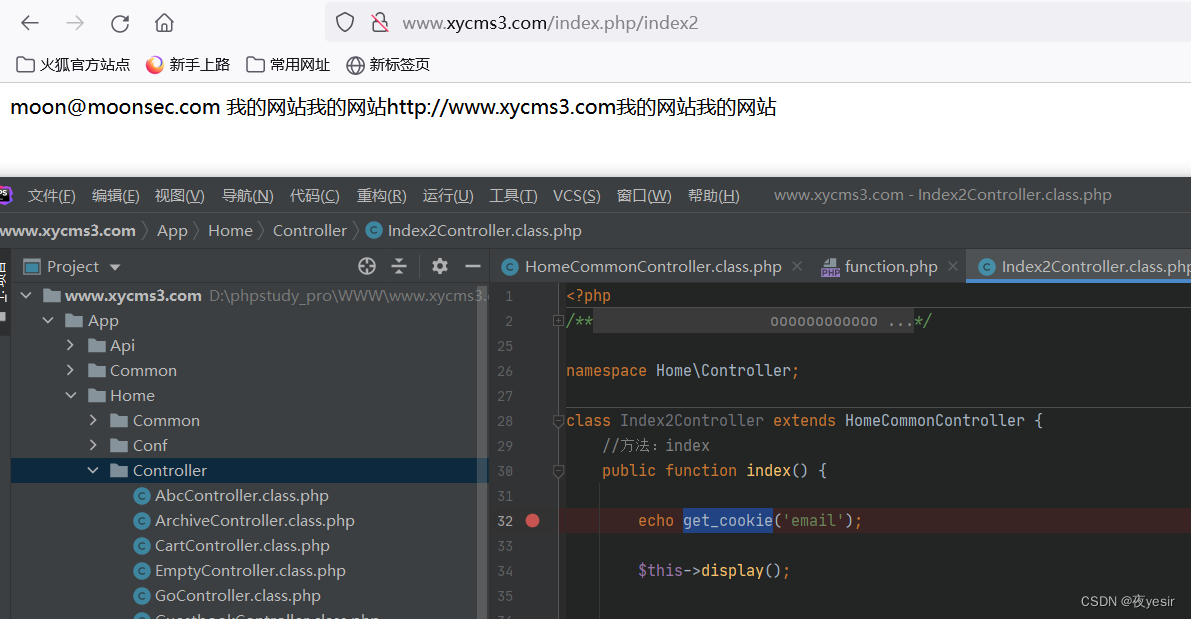1191x619 pixels.
Task: Click the tracking protection shield icon
Action: 345,23
